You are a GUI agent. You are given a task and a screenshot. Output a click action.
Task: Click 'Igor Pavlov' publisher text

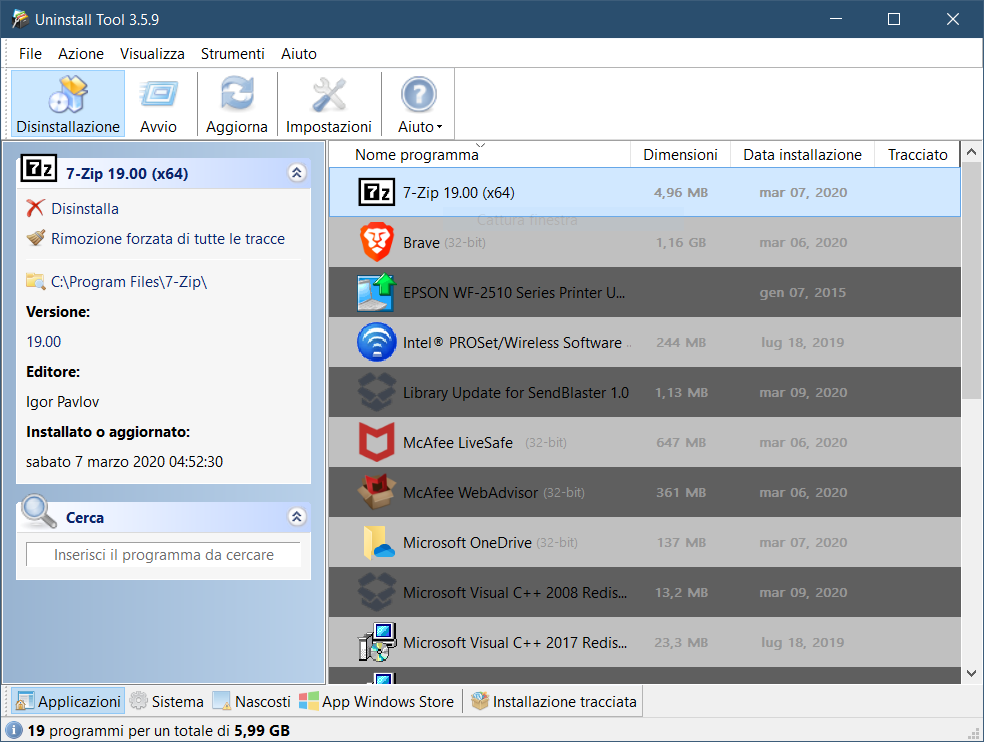(x=63, y=402)
